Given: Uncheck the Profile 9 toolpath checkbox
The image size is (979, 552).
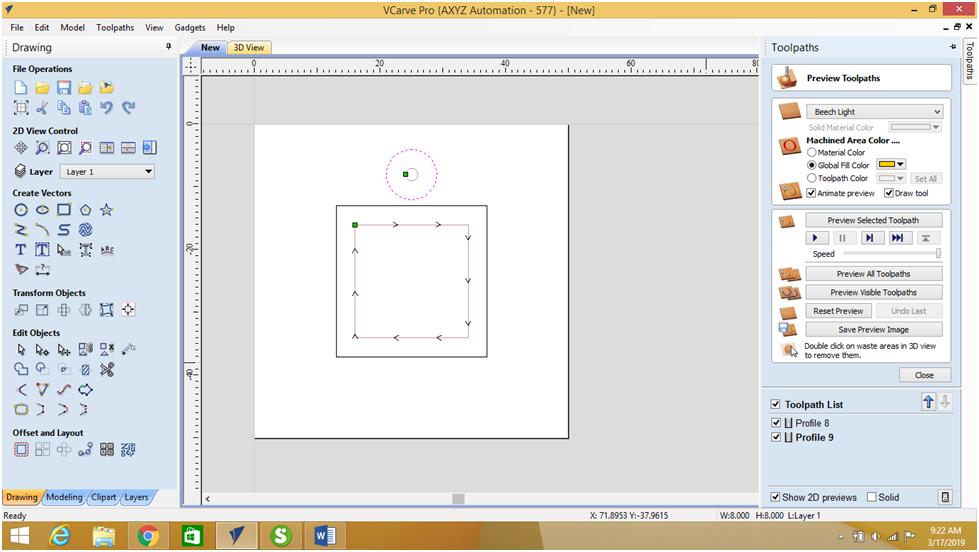Looking at the screenshot, I should [x=776, y=437].
